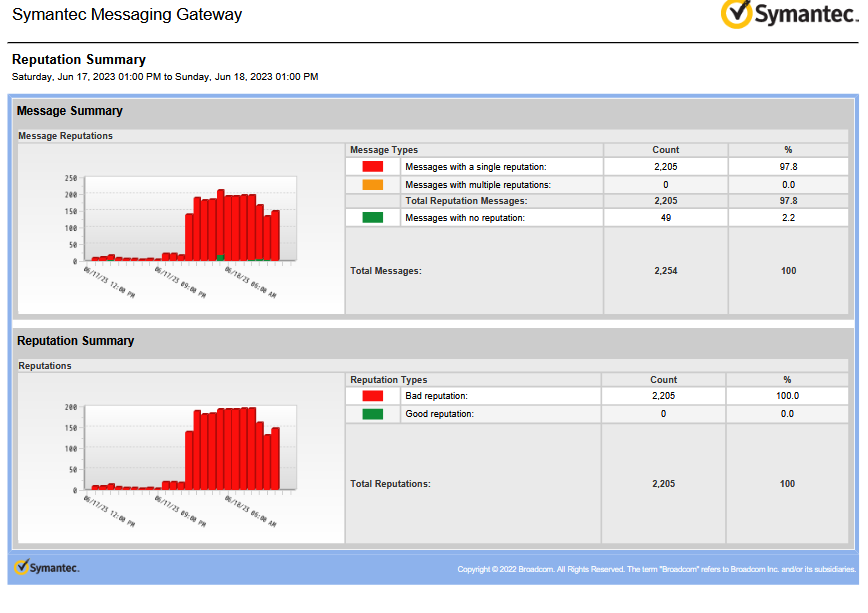Select the "Bad reputation:" label

pos(436,396)
